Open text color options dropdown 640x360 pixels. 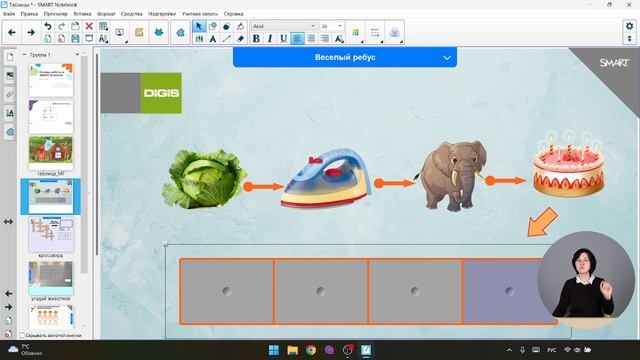pyautogui.click(x=339, y=39)
